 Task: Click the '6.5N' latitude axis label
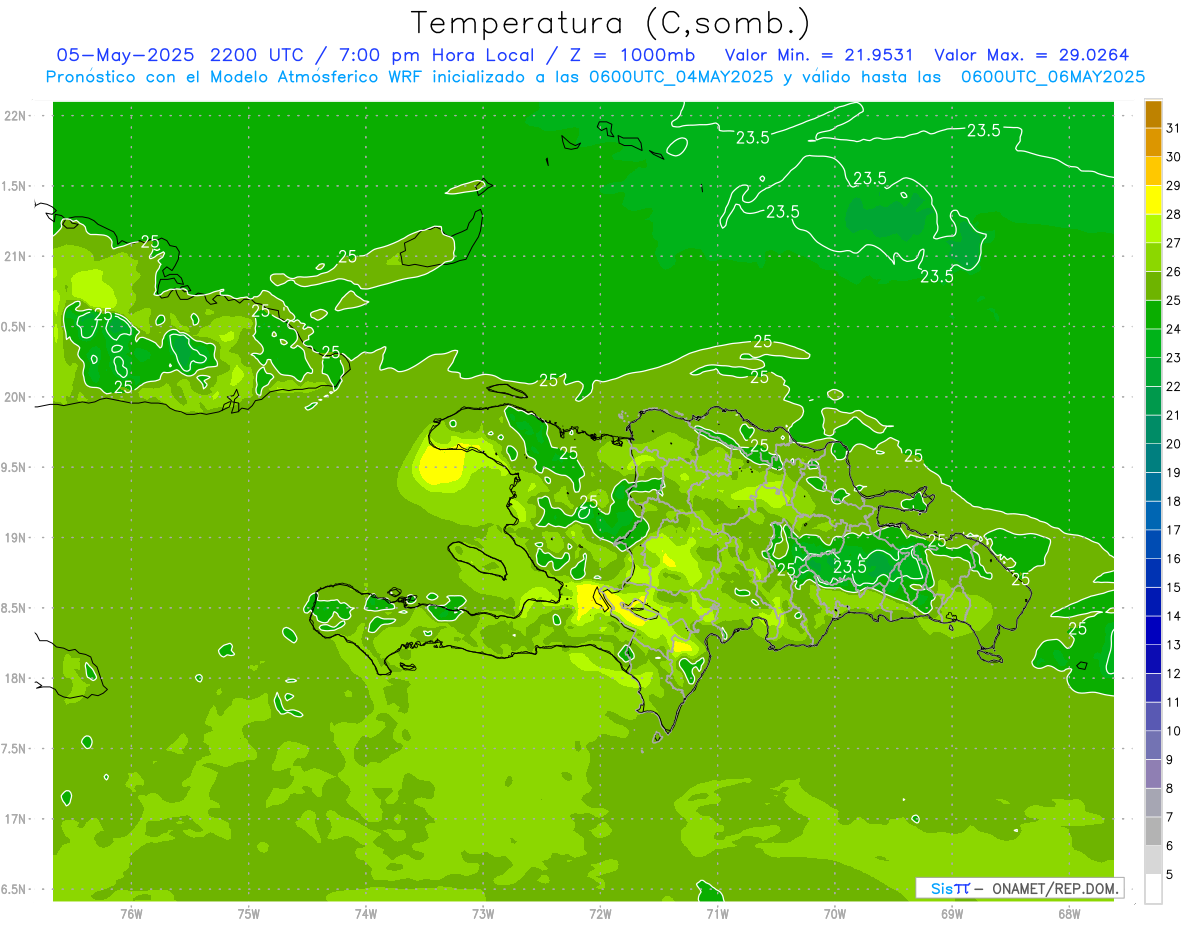pos(14,890)
